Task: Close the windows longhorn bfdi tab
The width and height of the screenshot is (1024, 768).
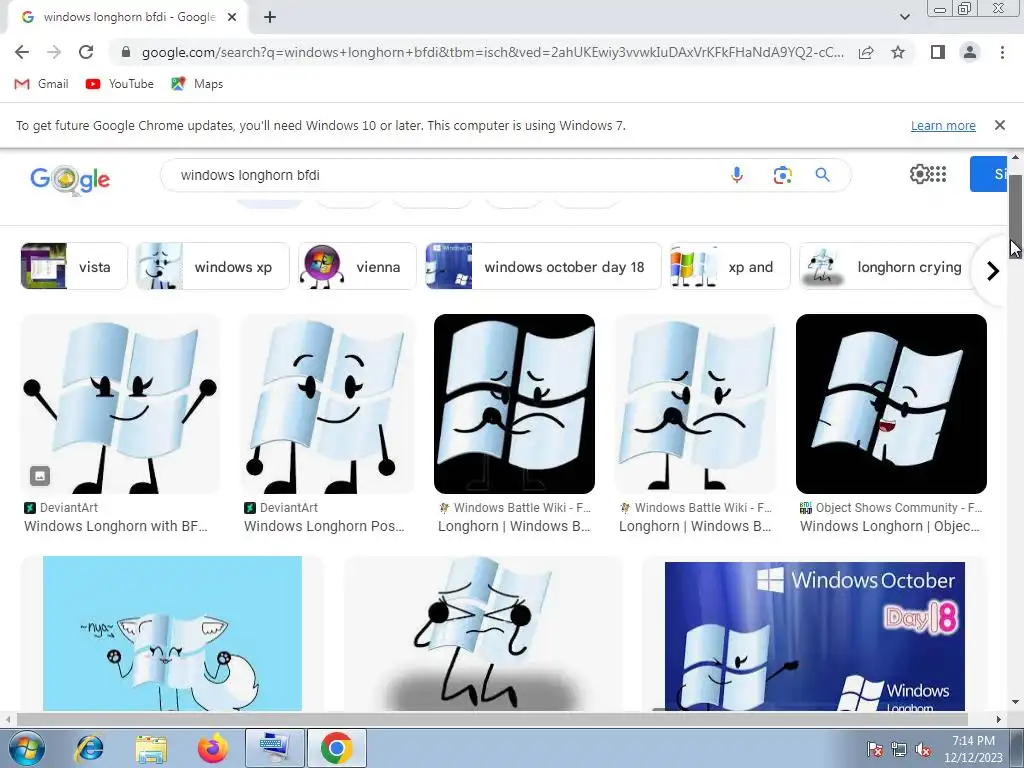Action: click(x=232, y=17)
